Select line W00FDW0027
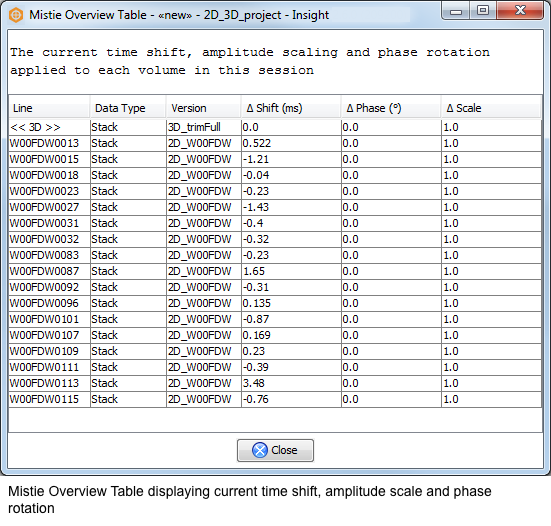 (x=50, y=207)
